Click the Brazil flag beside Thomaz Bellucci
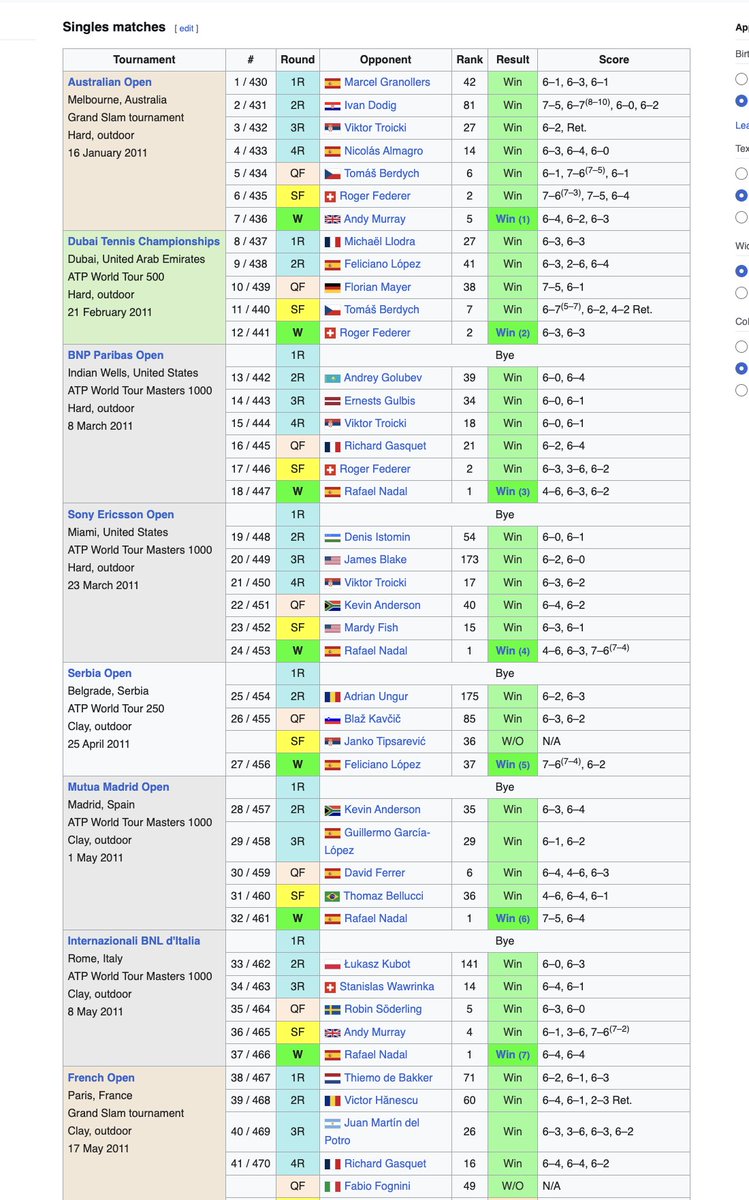 [332, 896]
